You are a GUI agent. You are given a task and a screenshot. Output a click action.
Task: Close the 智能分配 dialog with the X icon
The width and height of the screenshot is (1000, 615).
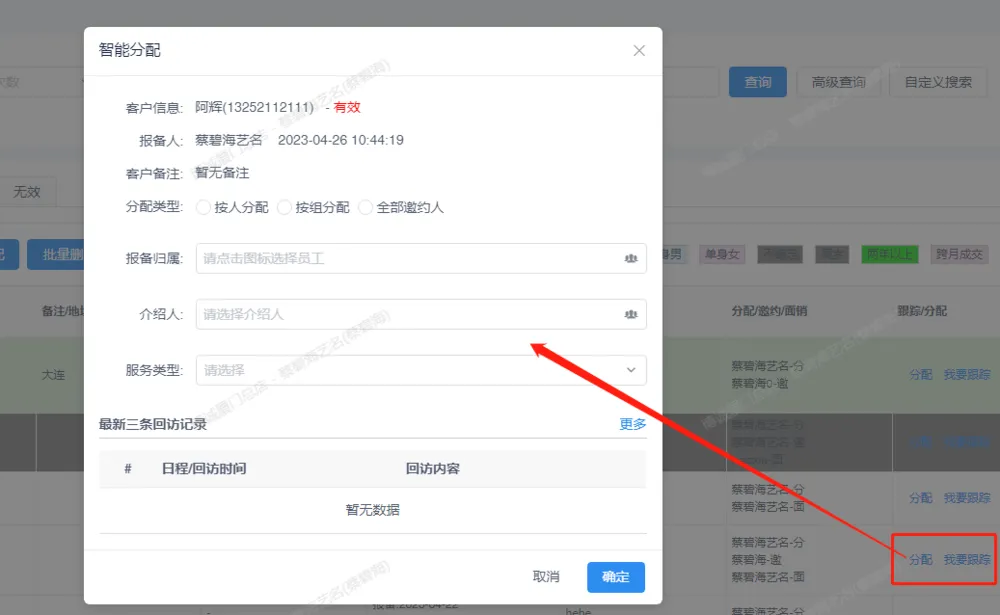[639, 51]
